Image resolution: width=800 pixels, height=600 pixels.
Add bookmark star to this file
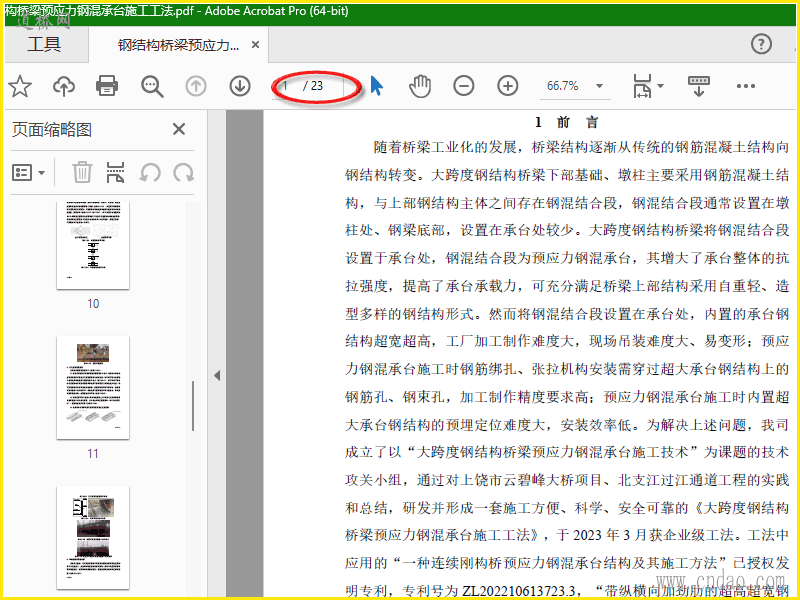tap(20, 86)
